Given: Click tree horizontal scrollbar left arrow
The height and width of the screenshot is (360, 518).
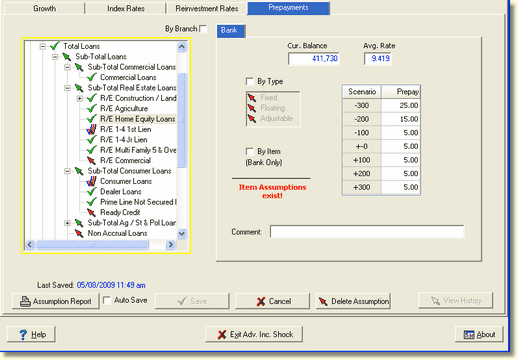Looking at the screenshot, I should (30, 245).
